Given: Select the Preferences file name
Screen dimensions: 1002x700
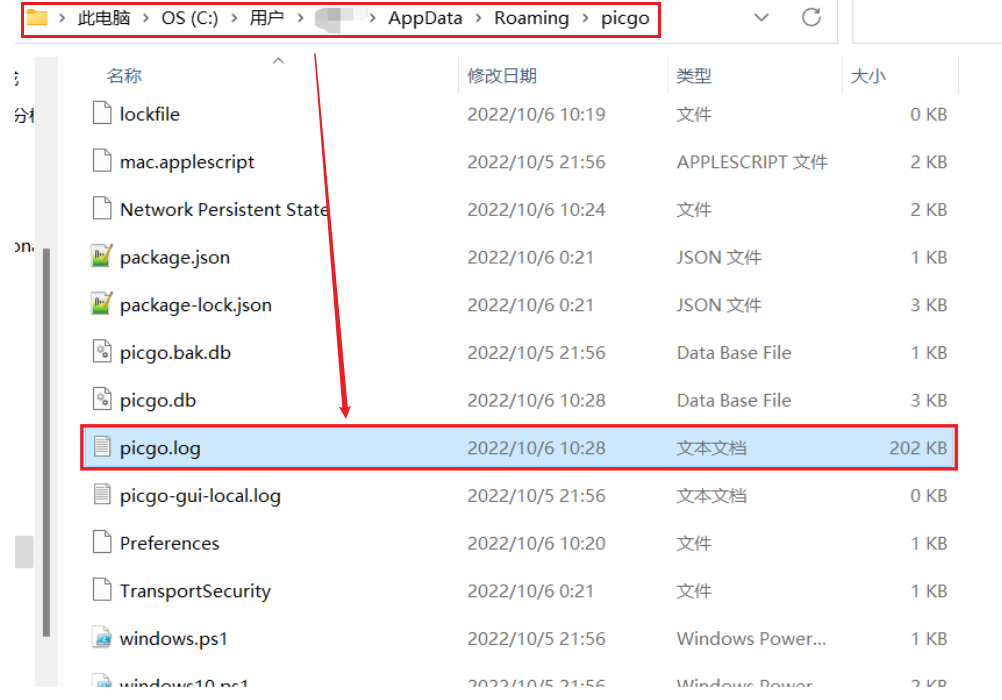Looking at the screenshot, I should [170, 543].
